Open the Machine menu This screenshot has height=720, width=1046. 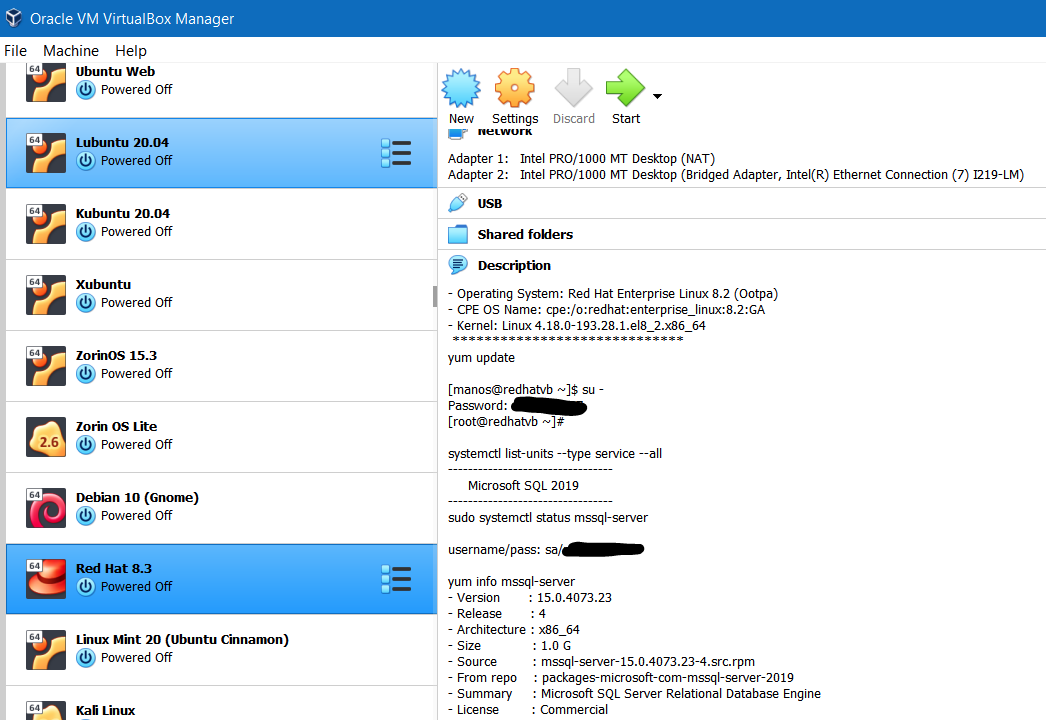(71, 51)
